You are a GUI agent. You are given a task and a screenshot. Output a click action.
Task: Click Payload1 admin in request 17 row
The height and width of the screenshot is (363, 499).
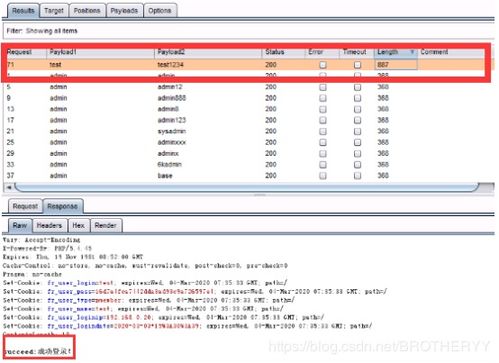tap(58, 120)
